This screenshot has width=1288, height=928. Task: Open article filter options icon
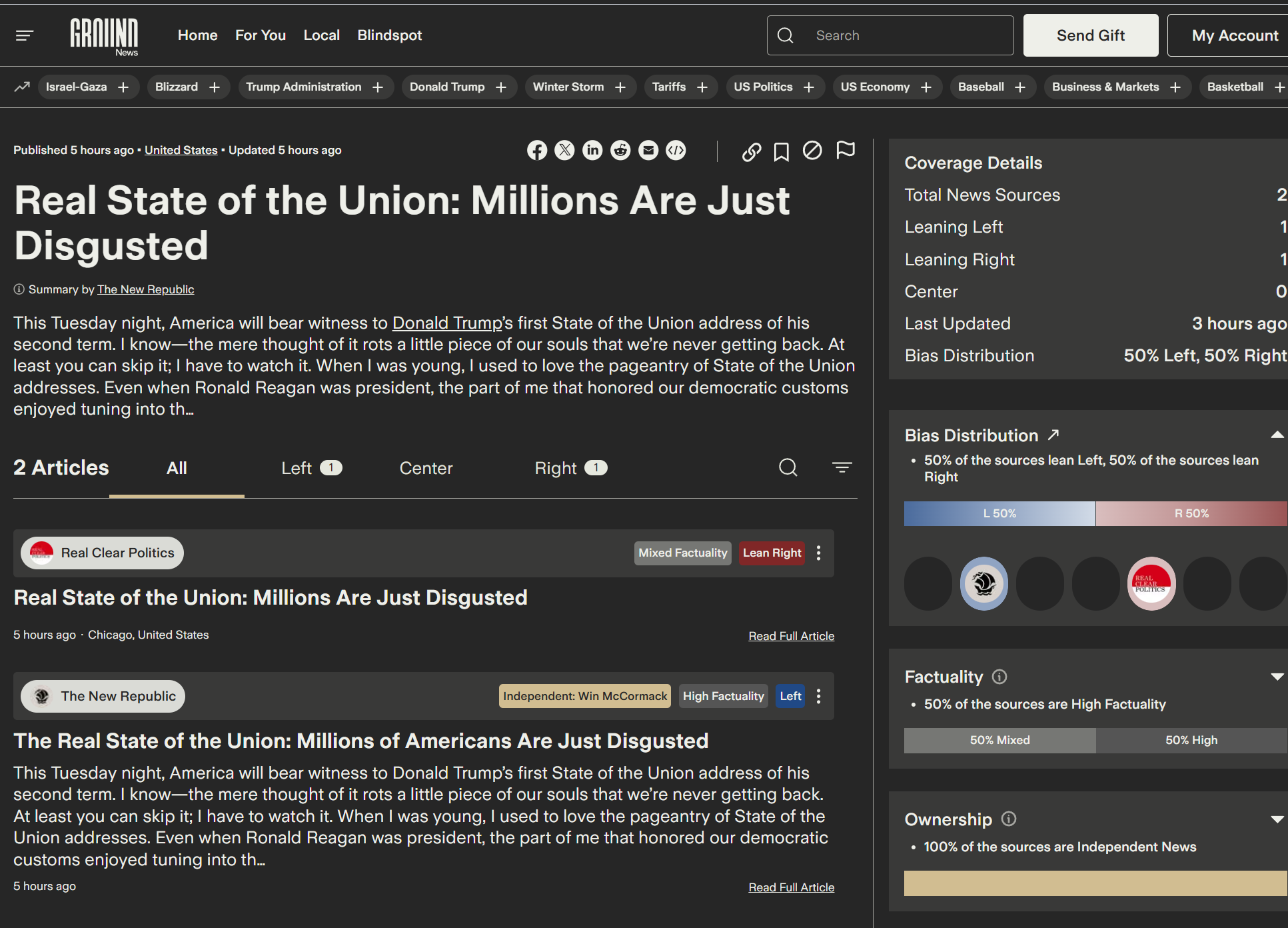pos(842,468)
